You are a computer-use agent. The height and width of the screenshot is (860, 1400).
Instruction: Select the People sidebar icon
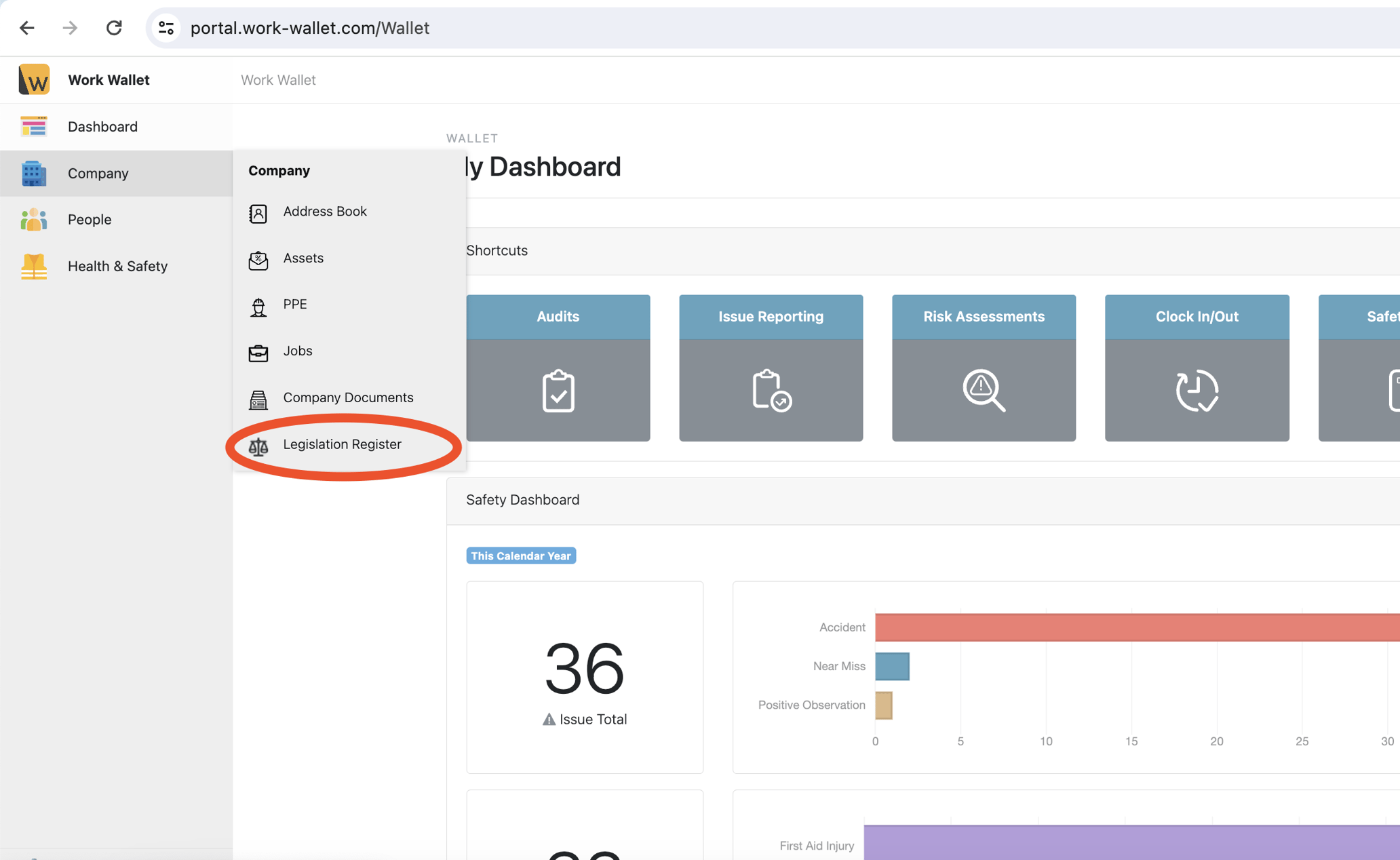tap(33, 220)
